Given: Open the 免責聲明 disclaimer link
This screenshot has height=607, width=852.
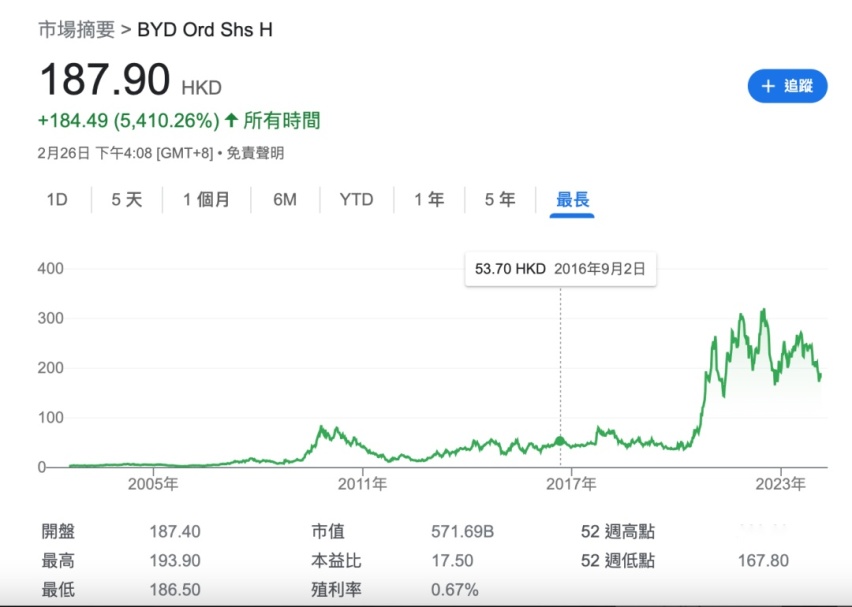Looking at the screenshot, I should point(255,153).
